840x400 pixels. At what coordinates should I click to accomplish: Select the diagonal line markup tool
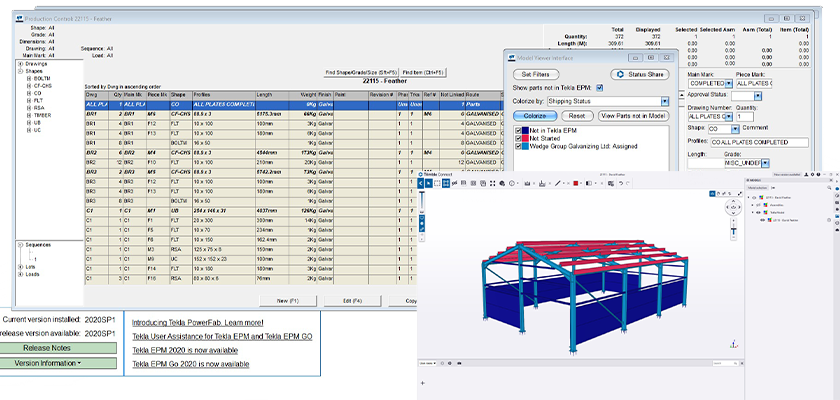tap(558, 183)
